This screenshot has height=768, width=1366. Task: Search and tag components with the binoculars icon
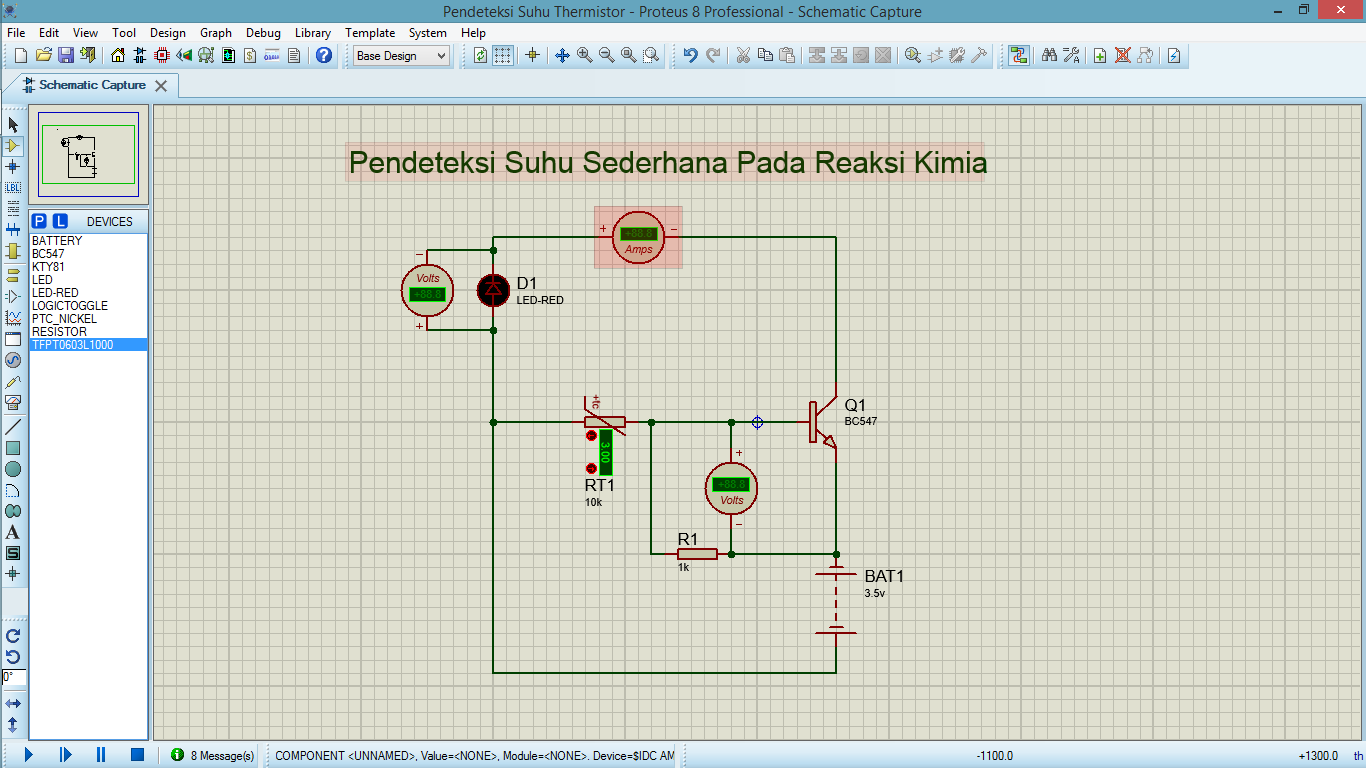(x=1049, y=56)
